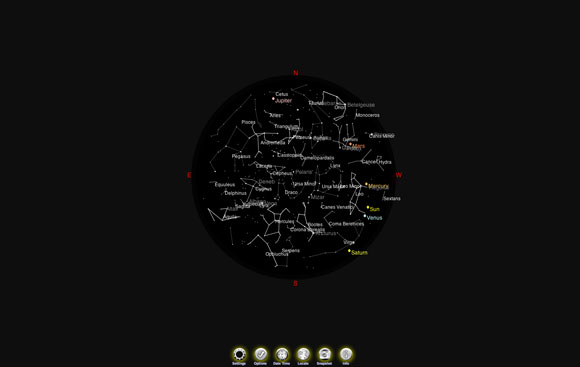Select the Venus label
The height and width of the screenshot is (367, 580).
374,218
